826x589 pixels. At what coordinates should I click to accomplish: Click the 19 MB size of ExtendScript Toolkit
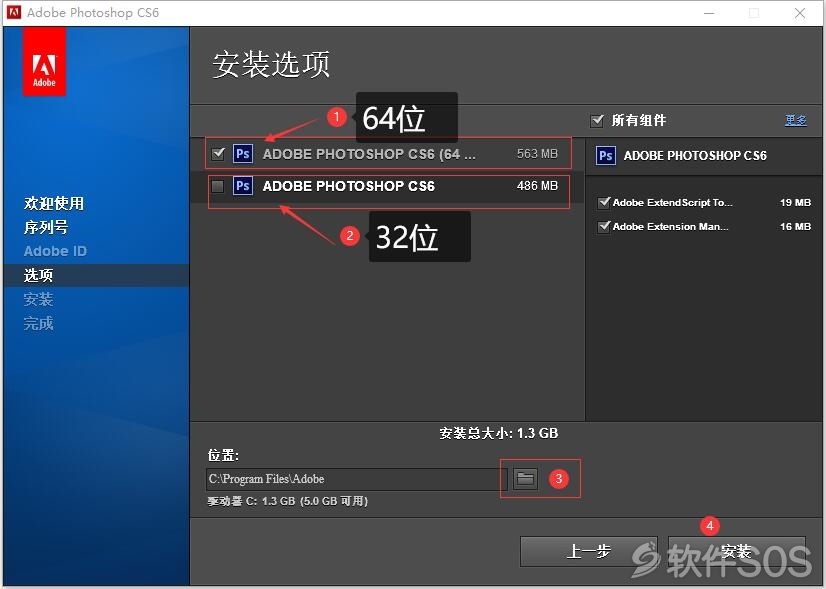tap(795, 203)
